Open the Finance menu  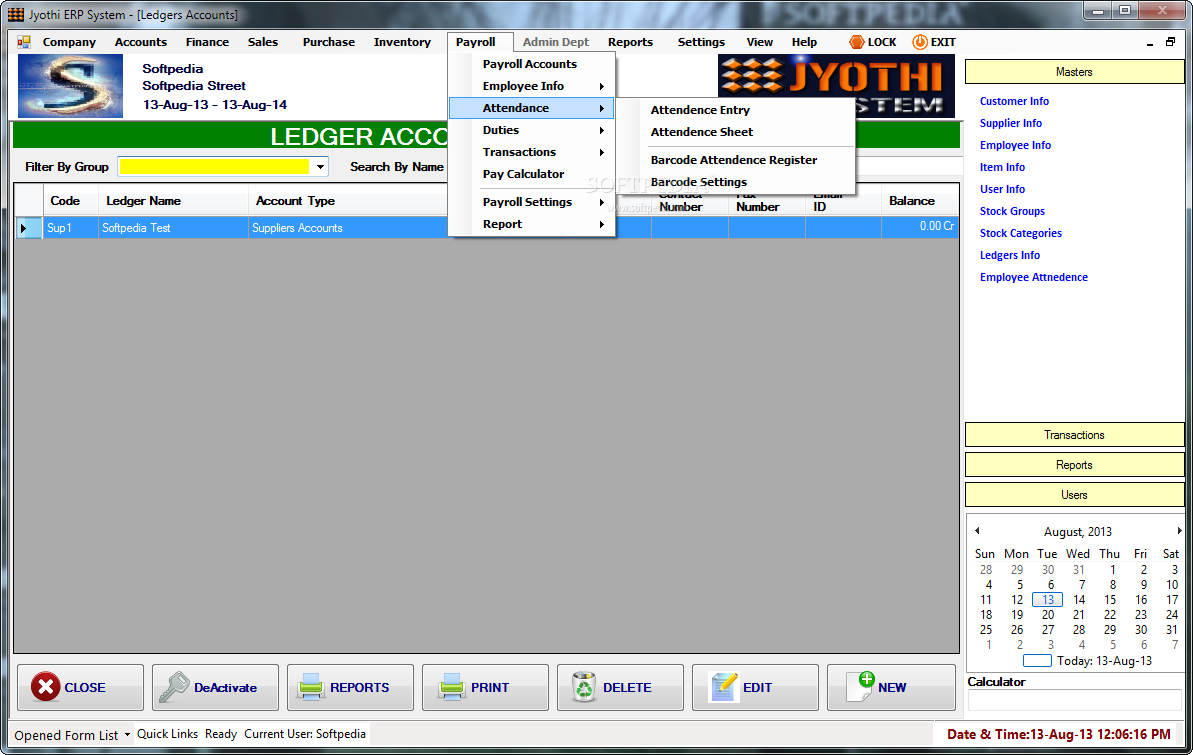pyautogui.click(x=207, y=42)
